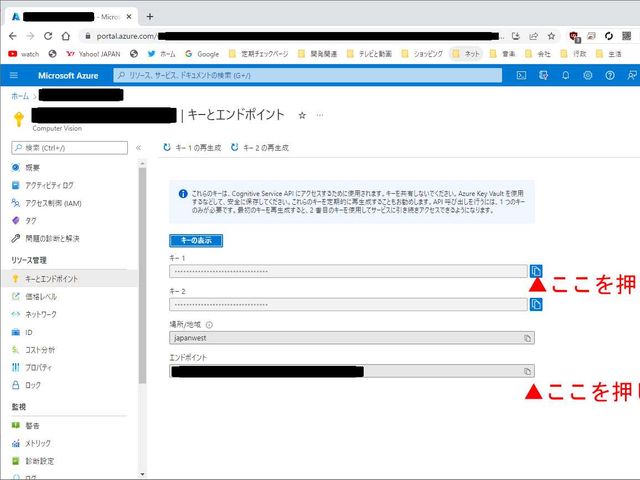Copy キー 2 with copy icon

[536, 304]
